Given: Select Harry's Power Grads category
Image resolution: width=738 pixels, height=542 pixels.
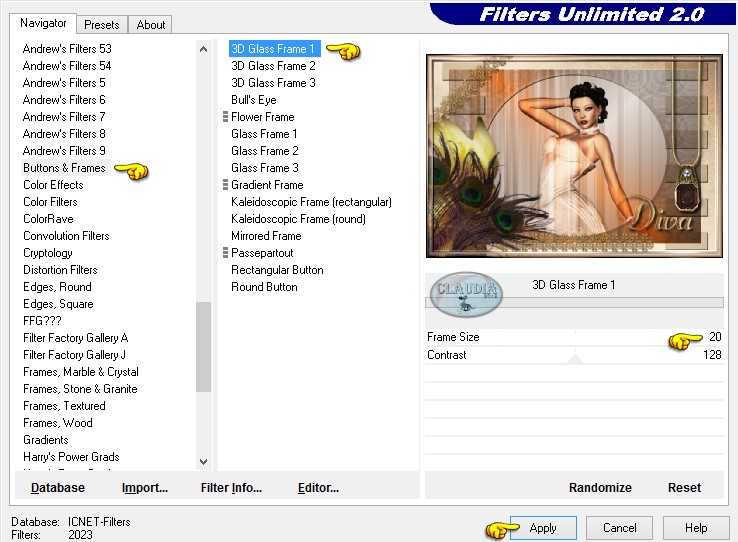Looking at the screenshot, I should click(x=72, y=457).
